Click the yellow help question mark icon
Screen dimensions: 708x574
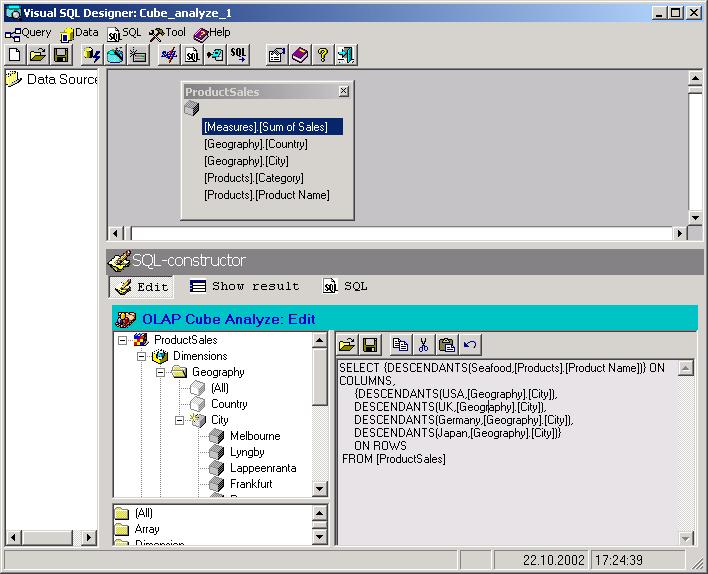pos(322,55)
